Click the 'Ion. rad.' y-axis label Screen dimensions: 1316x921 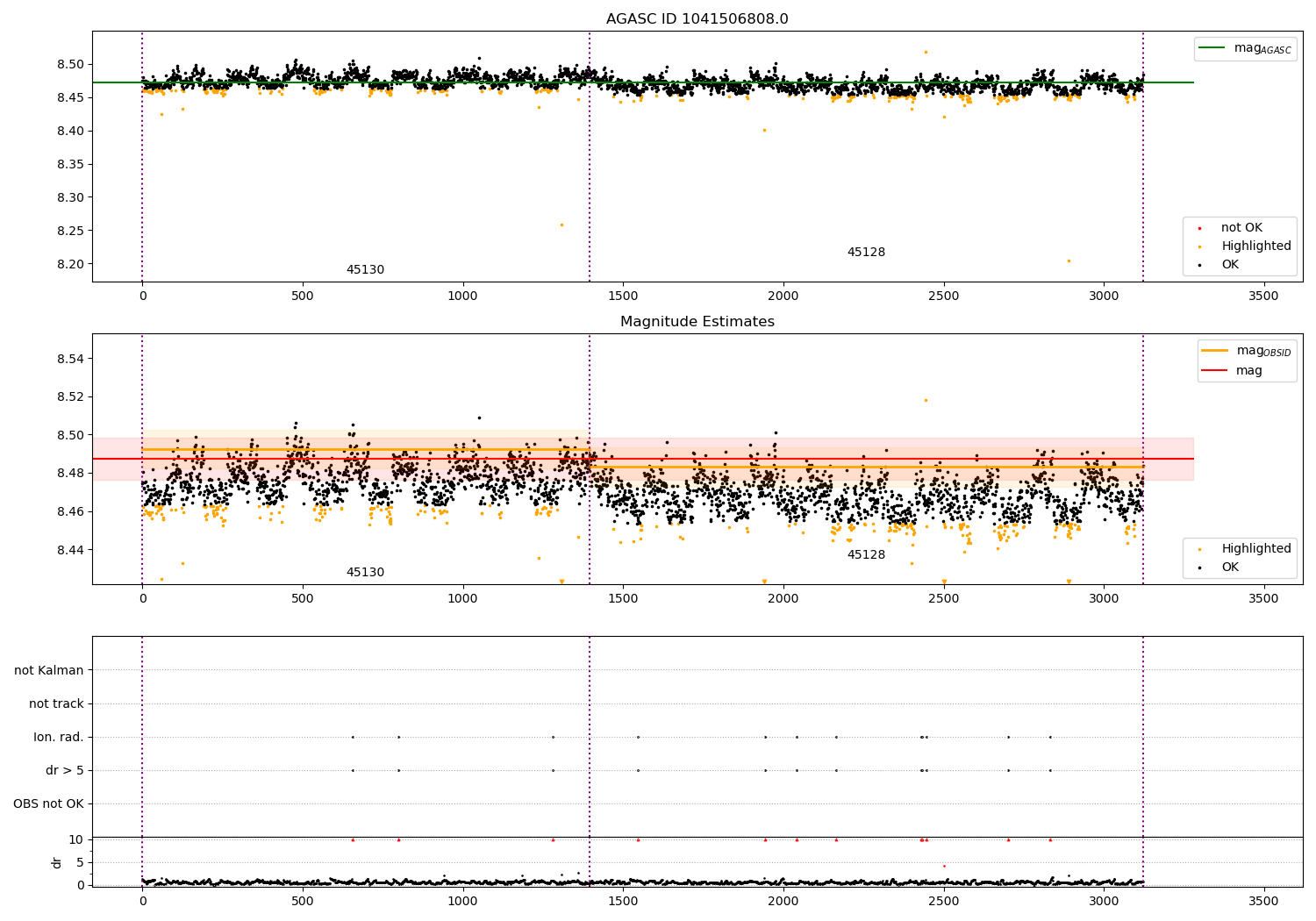(x=59, y=737)
